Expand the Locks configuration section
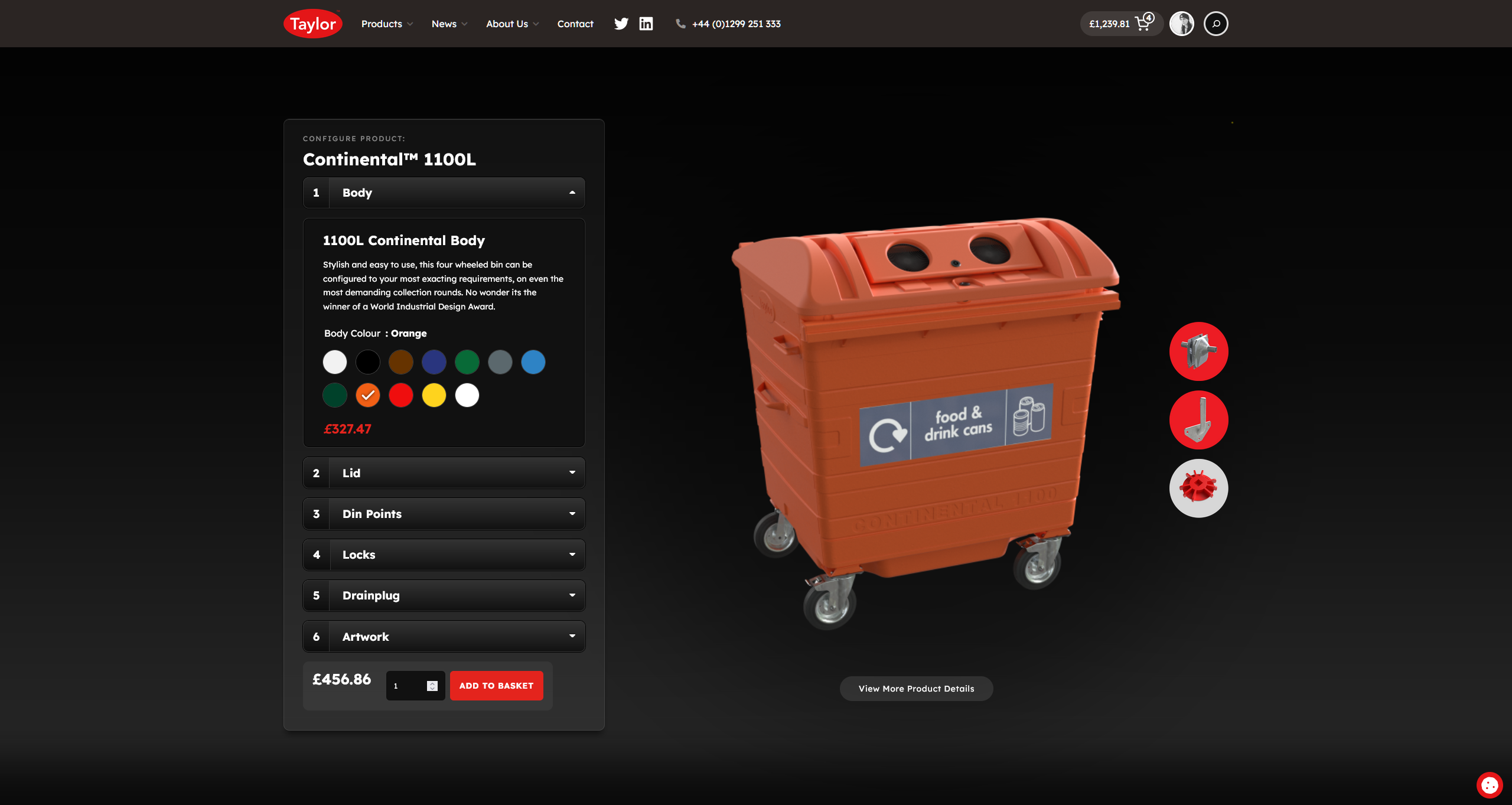Image resolution: width=1512 pixels, height=805 pixels. click(x=444, y=555)
